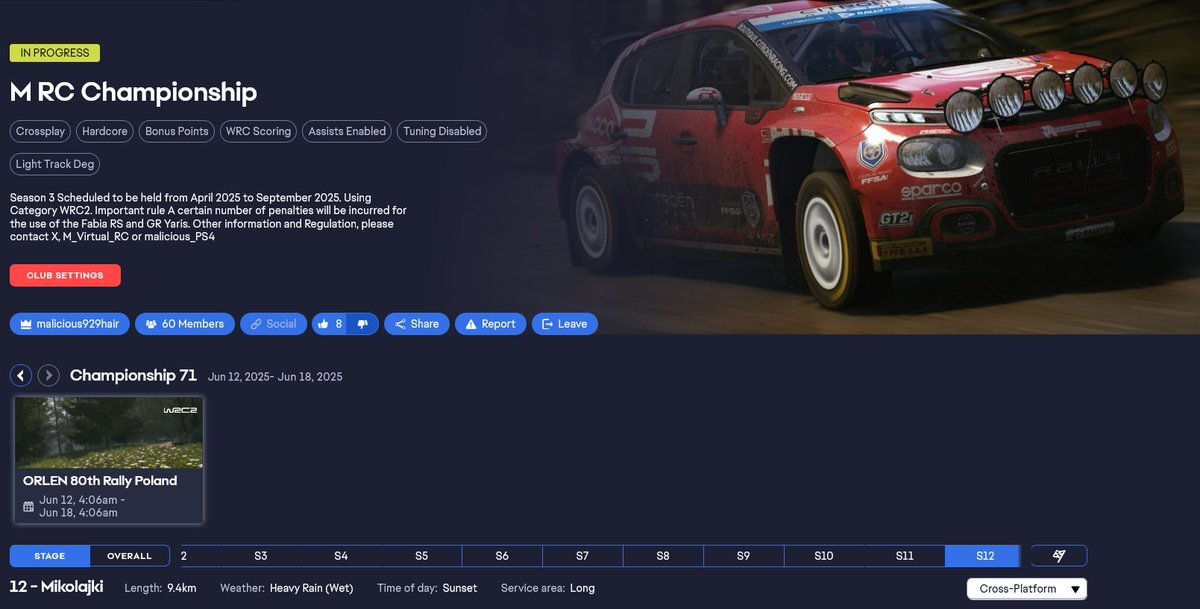Open the Social link

click(x=273, y=324)
